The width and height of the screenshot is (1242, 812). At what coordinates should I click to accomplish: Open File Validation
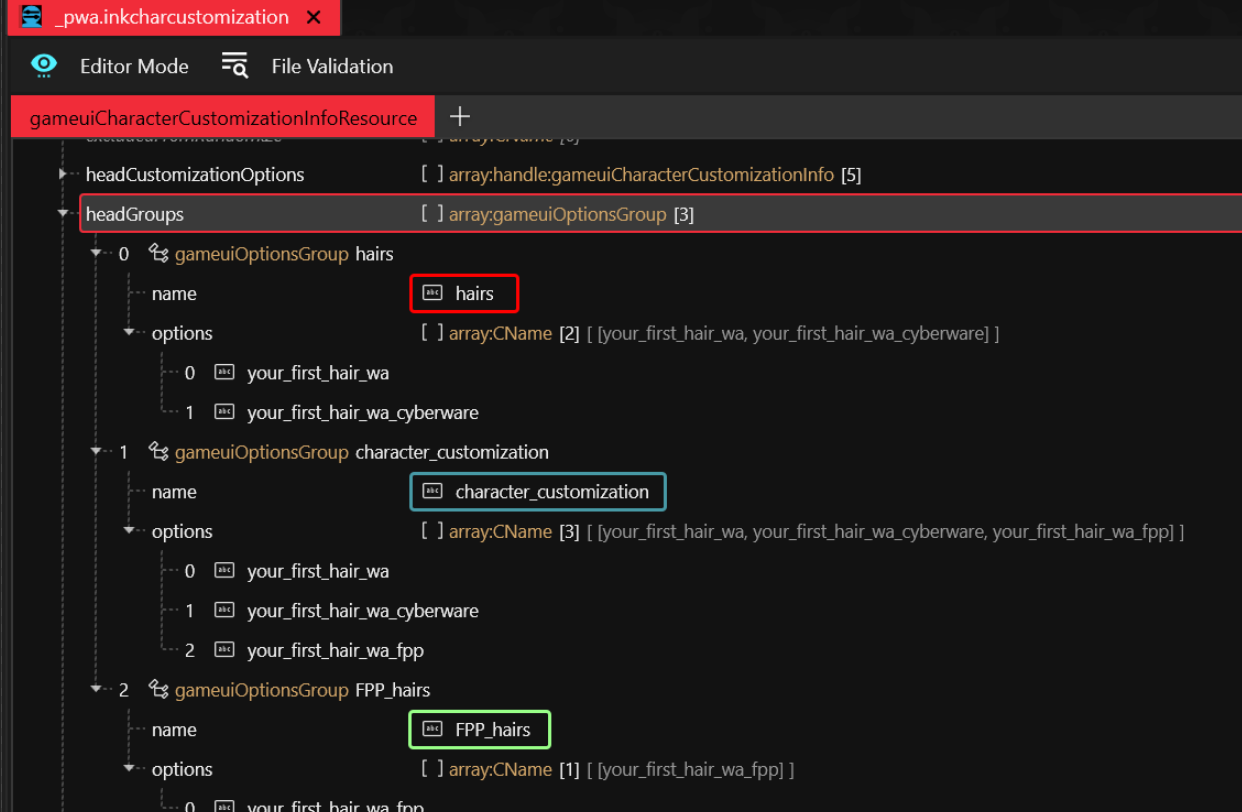pos(331,66)
